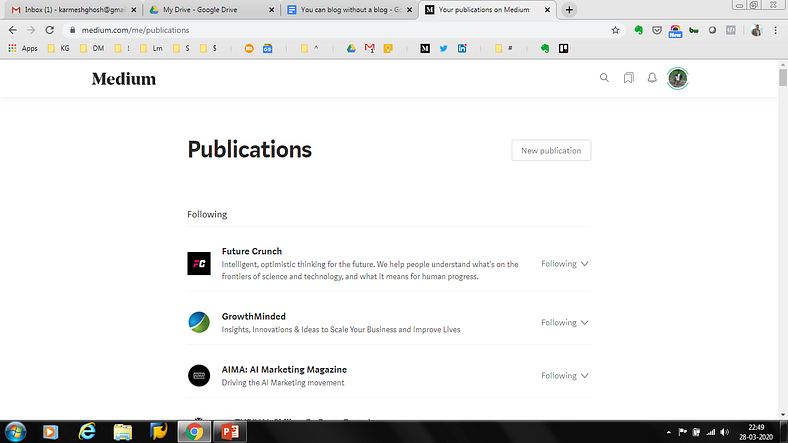Open Chrome profile avatar
Image resolution: width=788 pixels, height=443 pixels.
click(x=756, y=30)
